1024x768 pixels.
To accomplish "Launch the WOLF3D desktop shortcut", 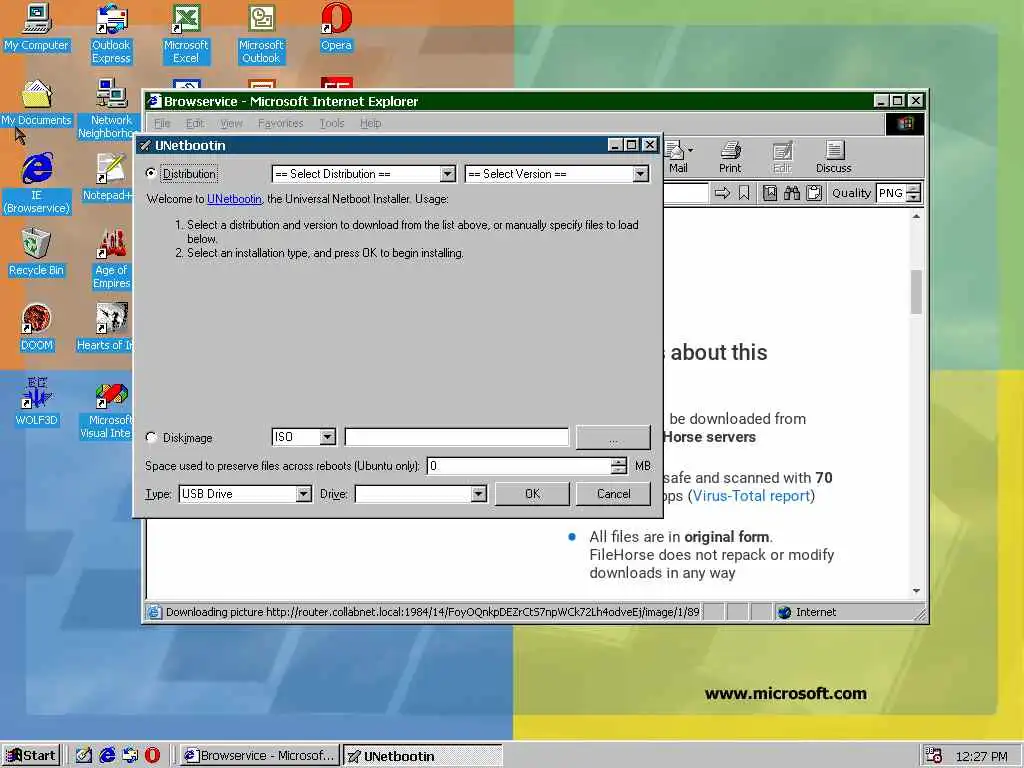I will pyautogui.click(x=37, y=402).
